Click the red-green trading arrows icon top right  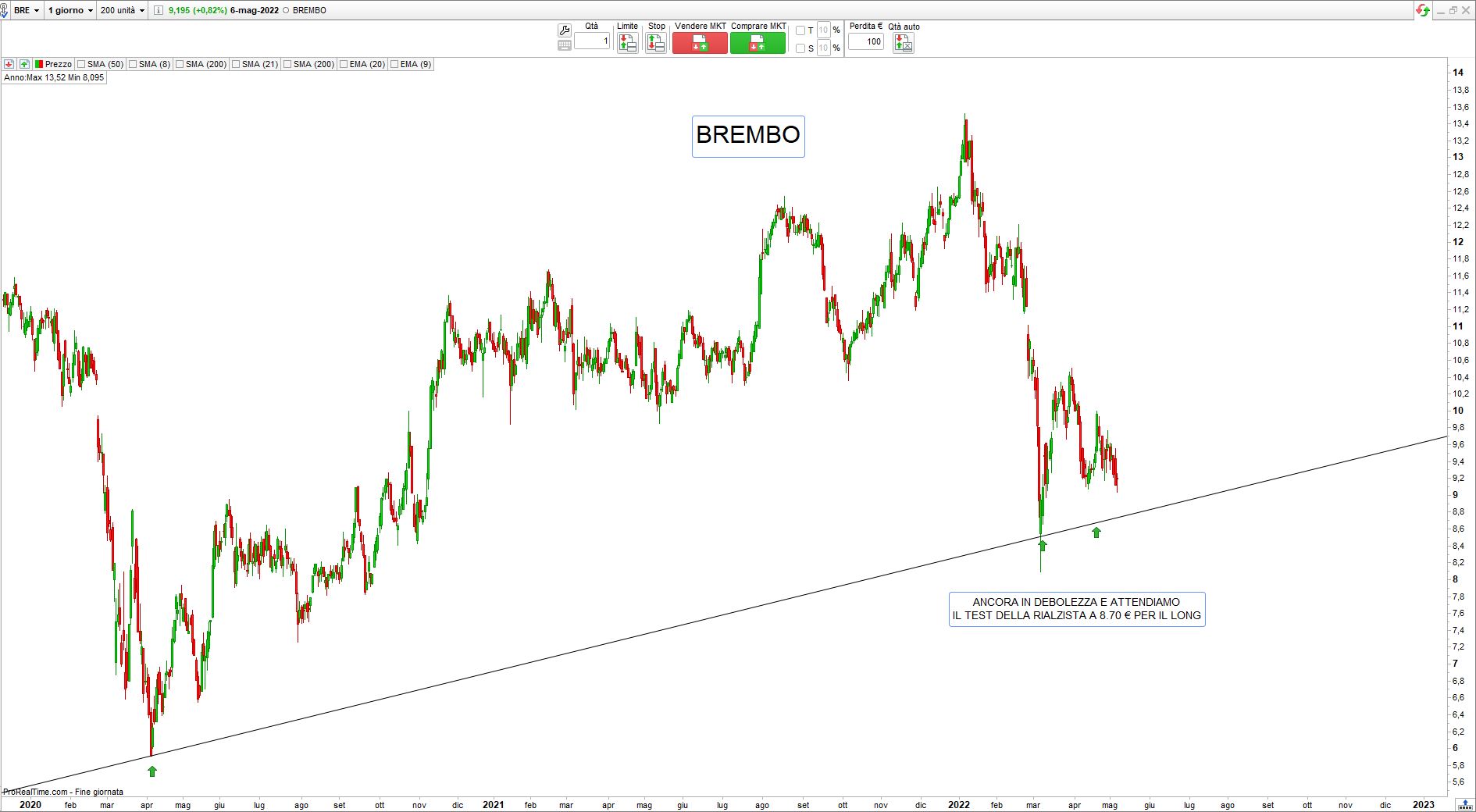point(1423,10)
